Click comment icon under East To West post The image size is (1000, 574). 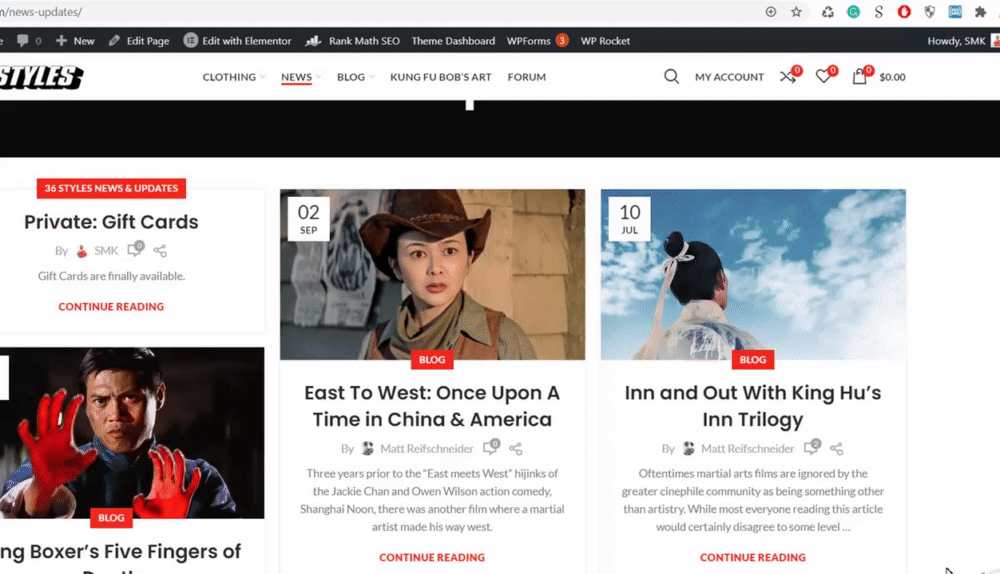coord(491,447)
